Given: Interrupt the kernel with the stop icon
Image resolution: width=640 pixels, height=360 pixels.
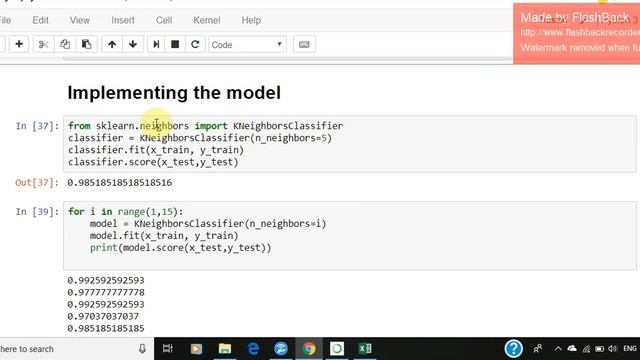Looking at the screenshot, I should [x=175, y=44].
